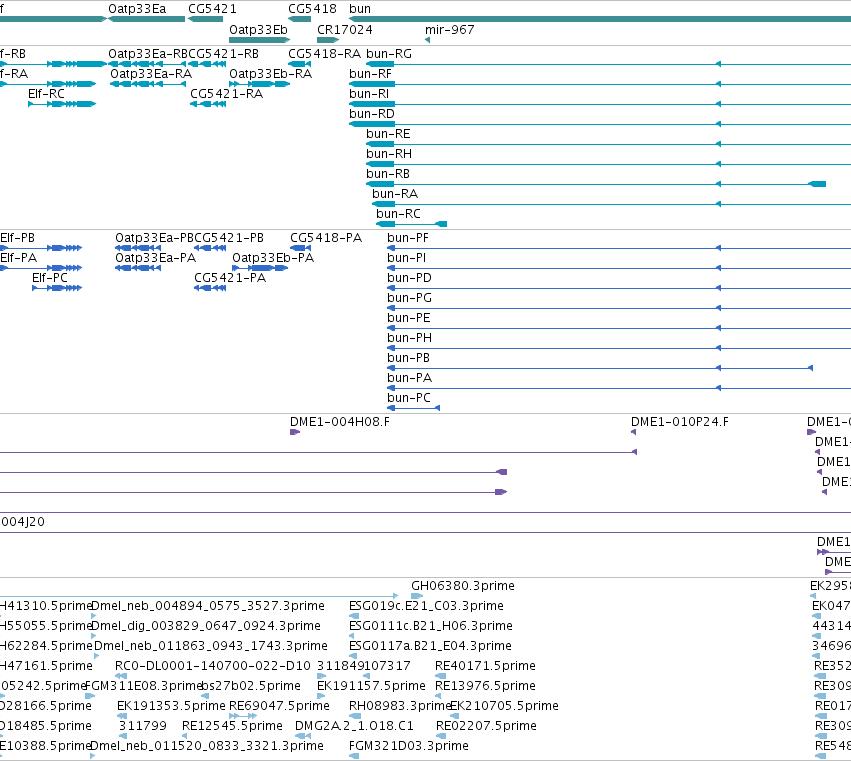Select the Oatp33Eb gene bar
Viewport: 851px width, 761px height.
coord(259,40)
